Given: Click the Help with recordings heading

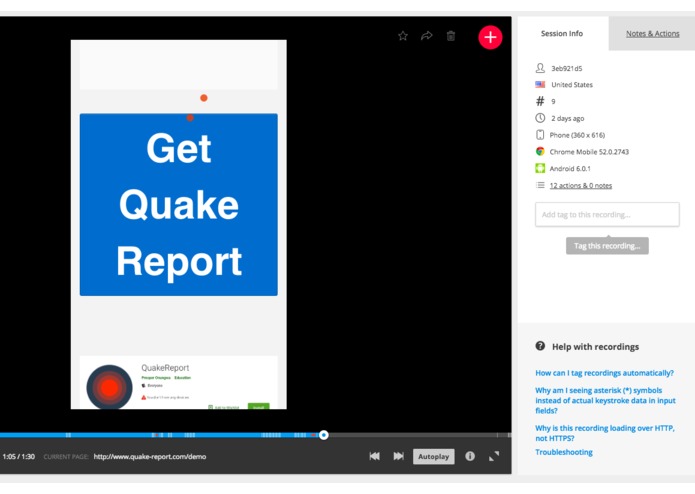Looking at the screenshot, I should [595, 346].
